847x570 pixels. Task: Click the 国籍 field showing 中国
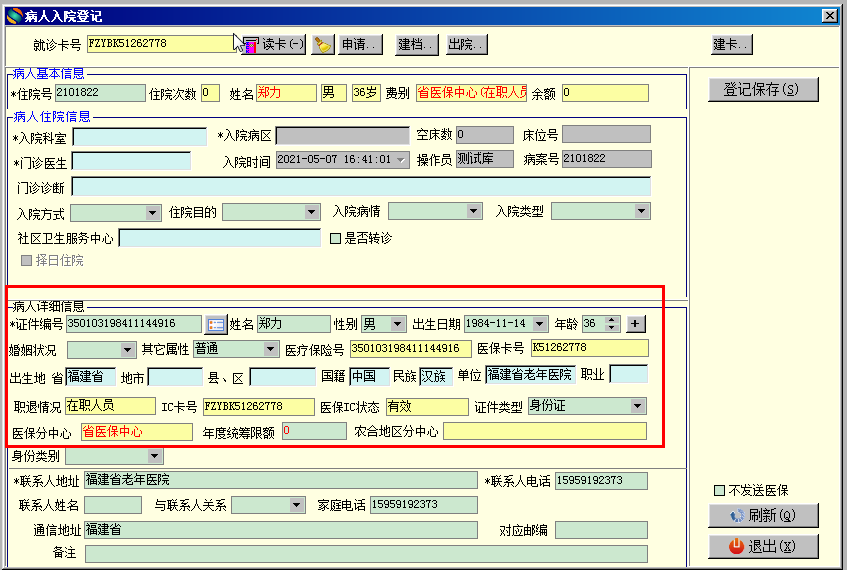coord(369,377)
